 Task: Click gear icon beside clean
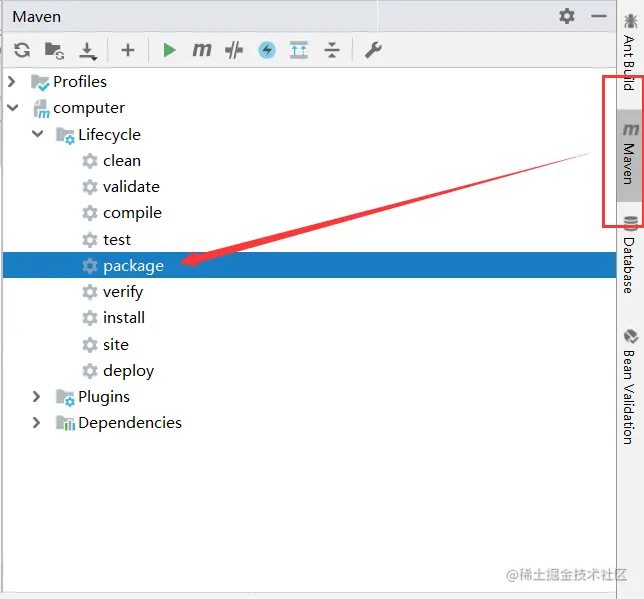(x=90, y=161)
